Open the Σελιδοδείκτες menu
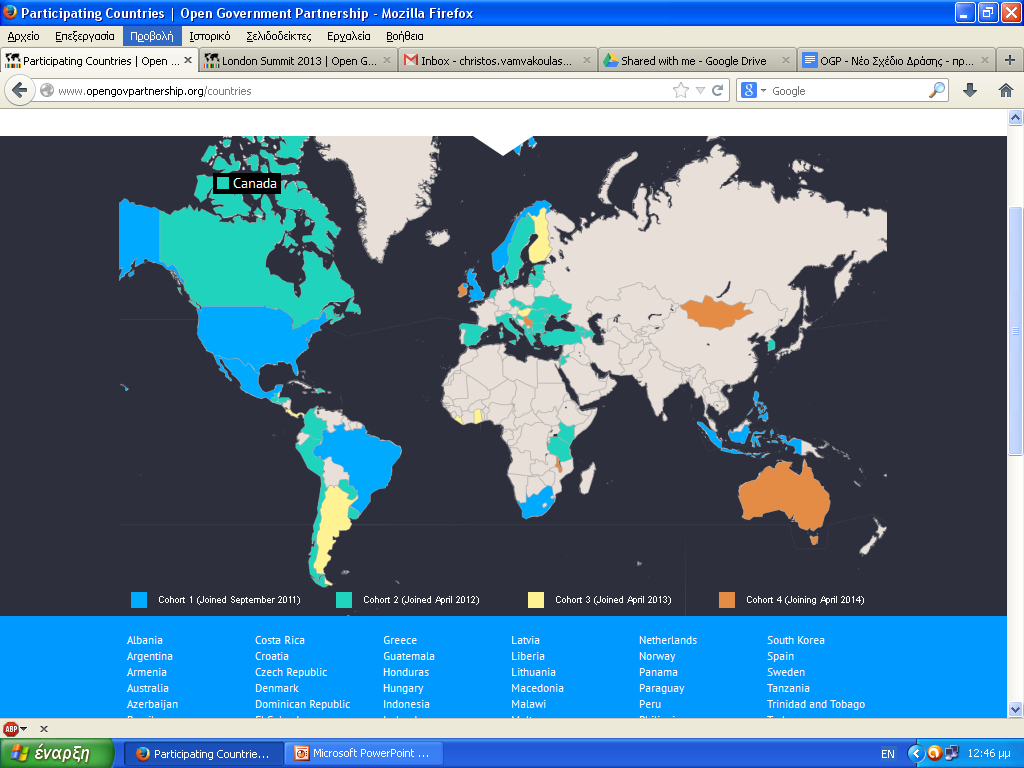Screen dimensions: 1024x768 click(279, 36)
